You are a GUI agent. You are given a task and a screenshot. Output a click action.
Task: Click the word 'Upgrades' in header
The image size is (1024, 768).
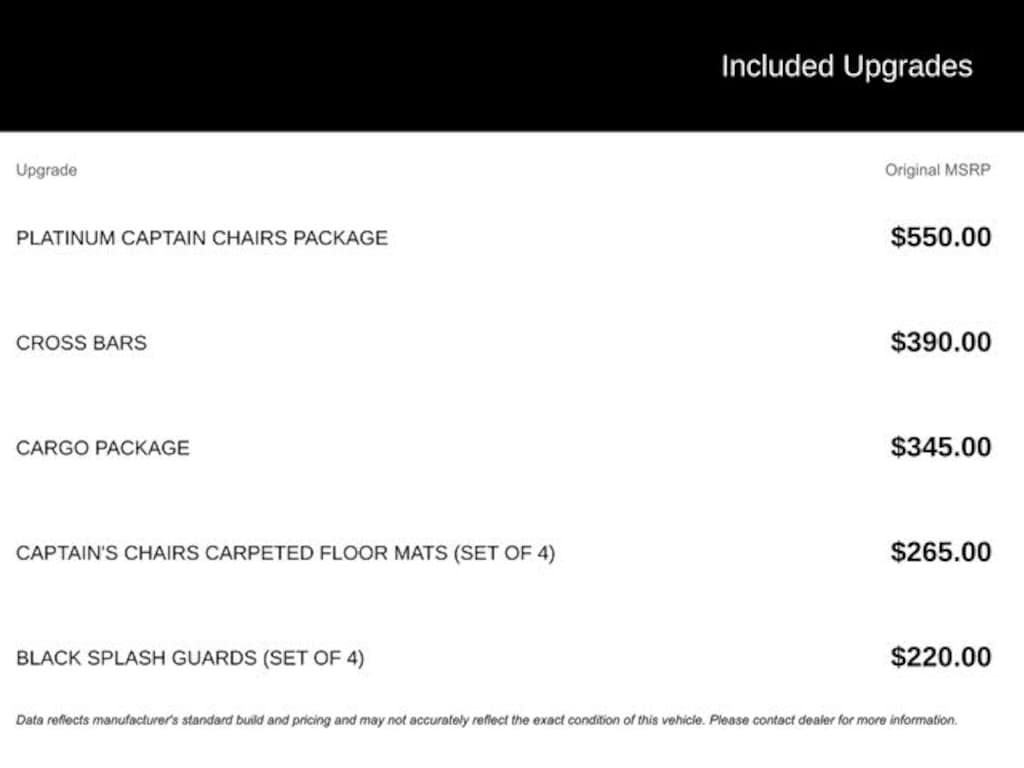coord(907,67)
